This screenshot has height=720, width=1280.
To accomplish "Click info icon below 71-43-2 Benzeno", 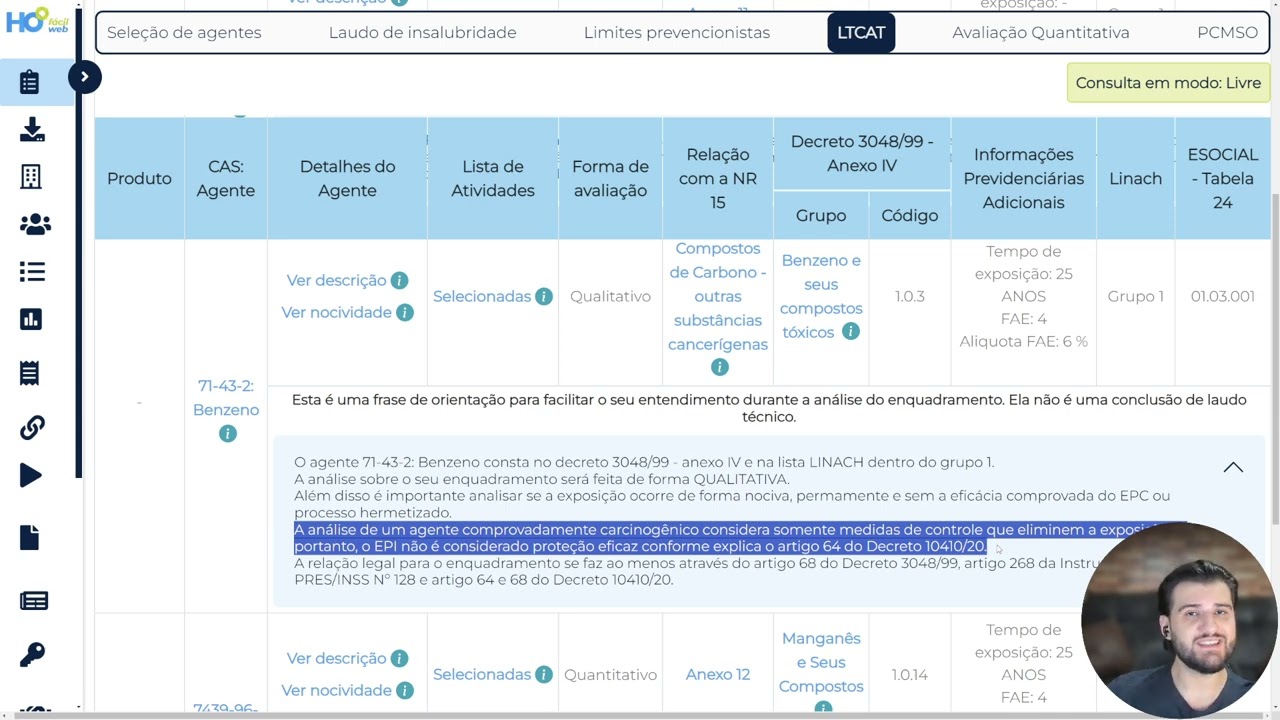I will (228, 434).
